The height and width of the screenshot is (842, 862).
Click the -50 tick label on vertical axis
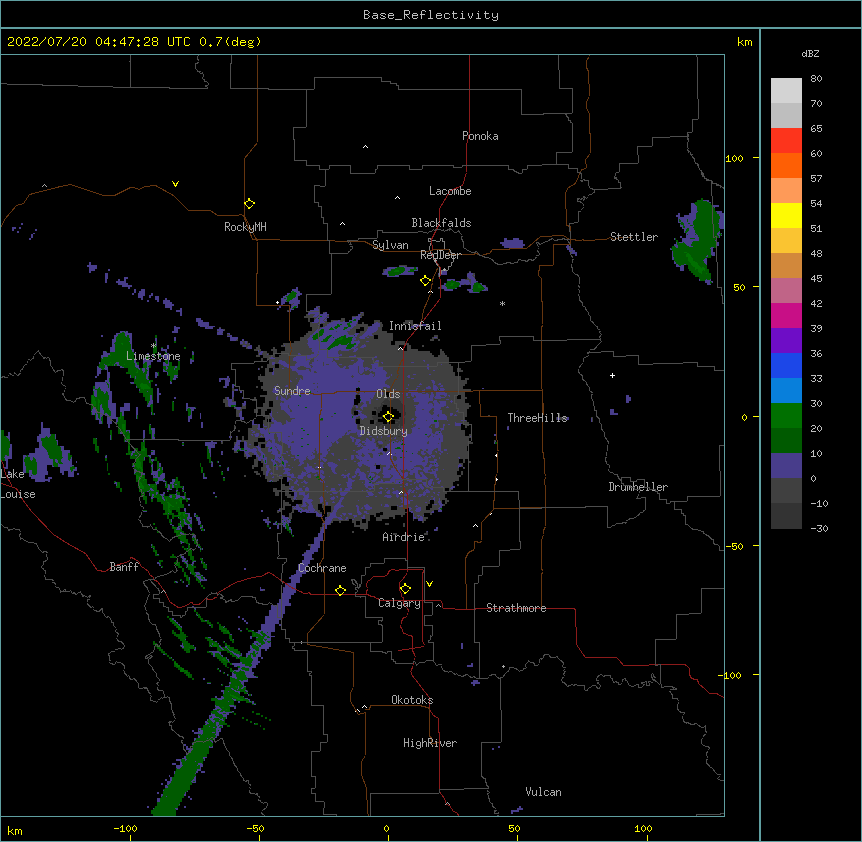[734, 546]
